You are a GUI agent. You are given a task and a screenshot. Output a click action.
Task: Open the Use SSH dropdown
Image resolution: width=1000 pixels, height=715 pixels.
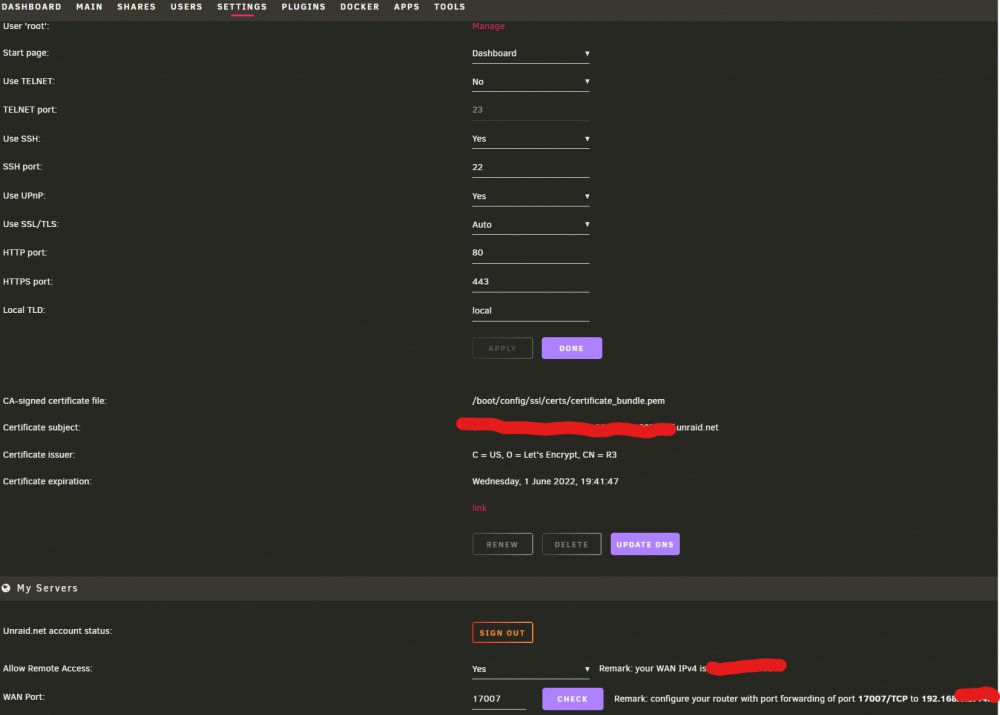pyautogui.click(x=531, y=139)
